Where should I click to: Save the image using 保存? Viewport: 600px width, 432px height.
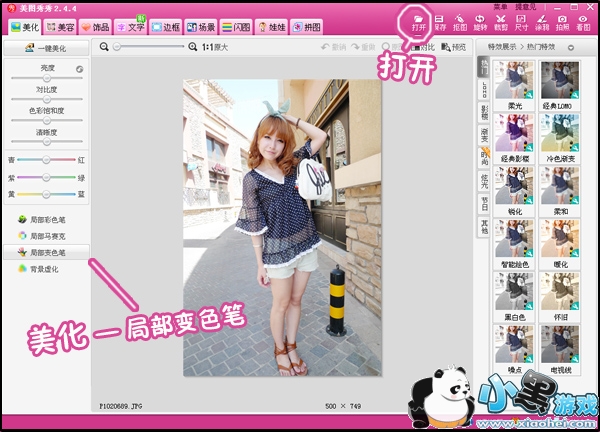coord(440,23)
